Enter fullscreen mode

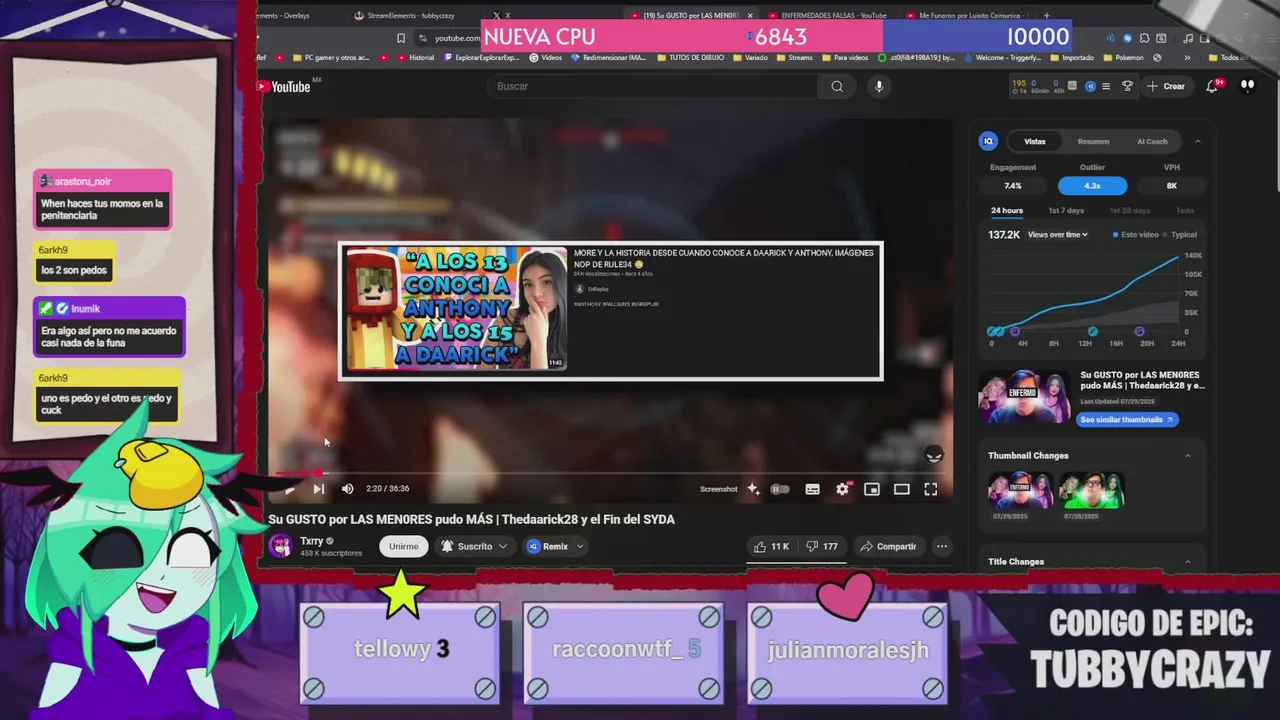(931, 489)
